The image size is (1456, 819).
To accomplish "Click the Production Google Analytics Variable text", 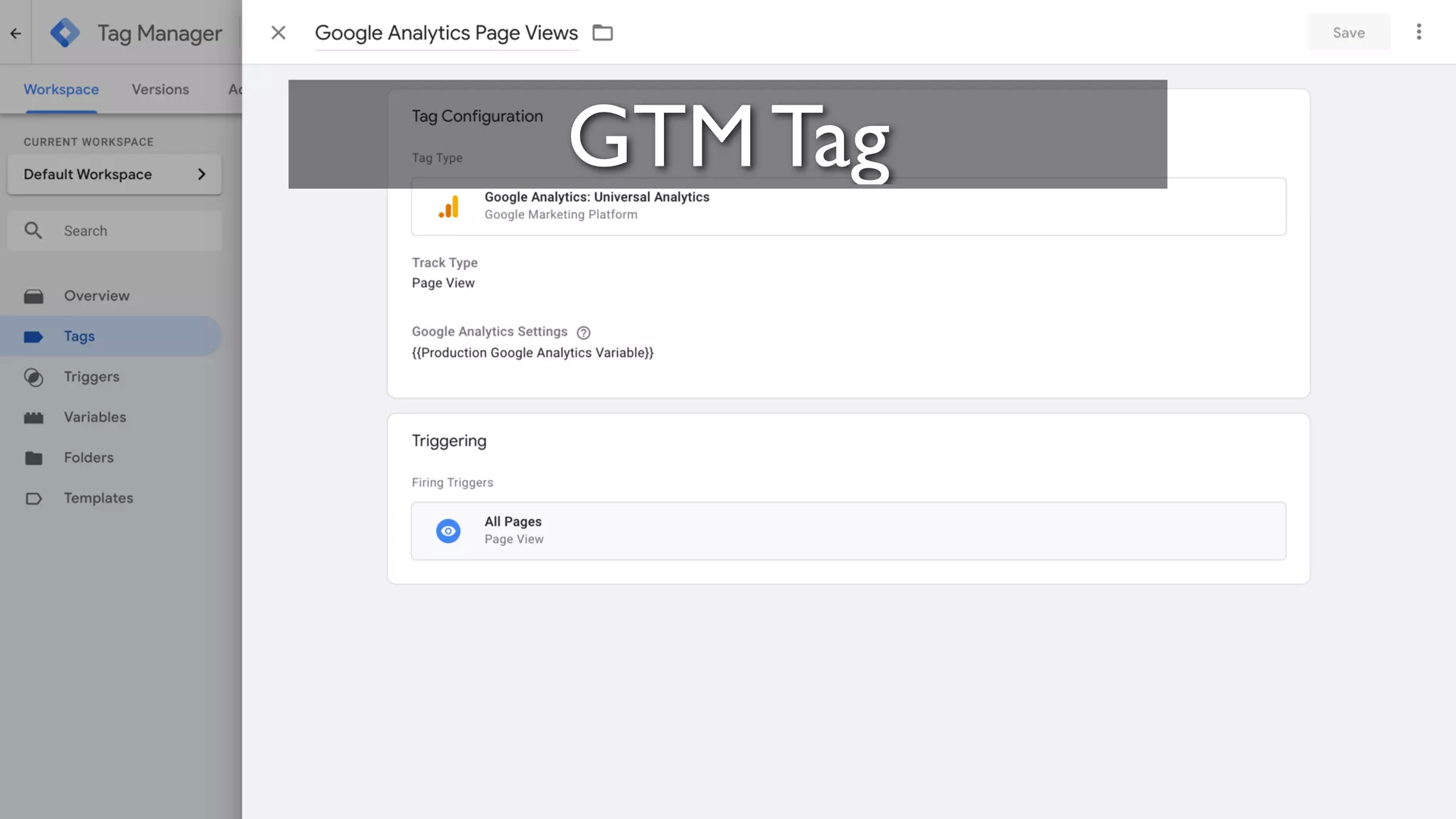I will tap(532, 353).
